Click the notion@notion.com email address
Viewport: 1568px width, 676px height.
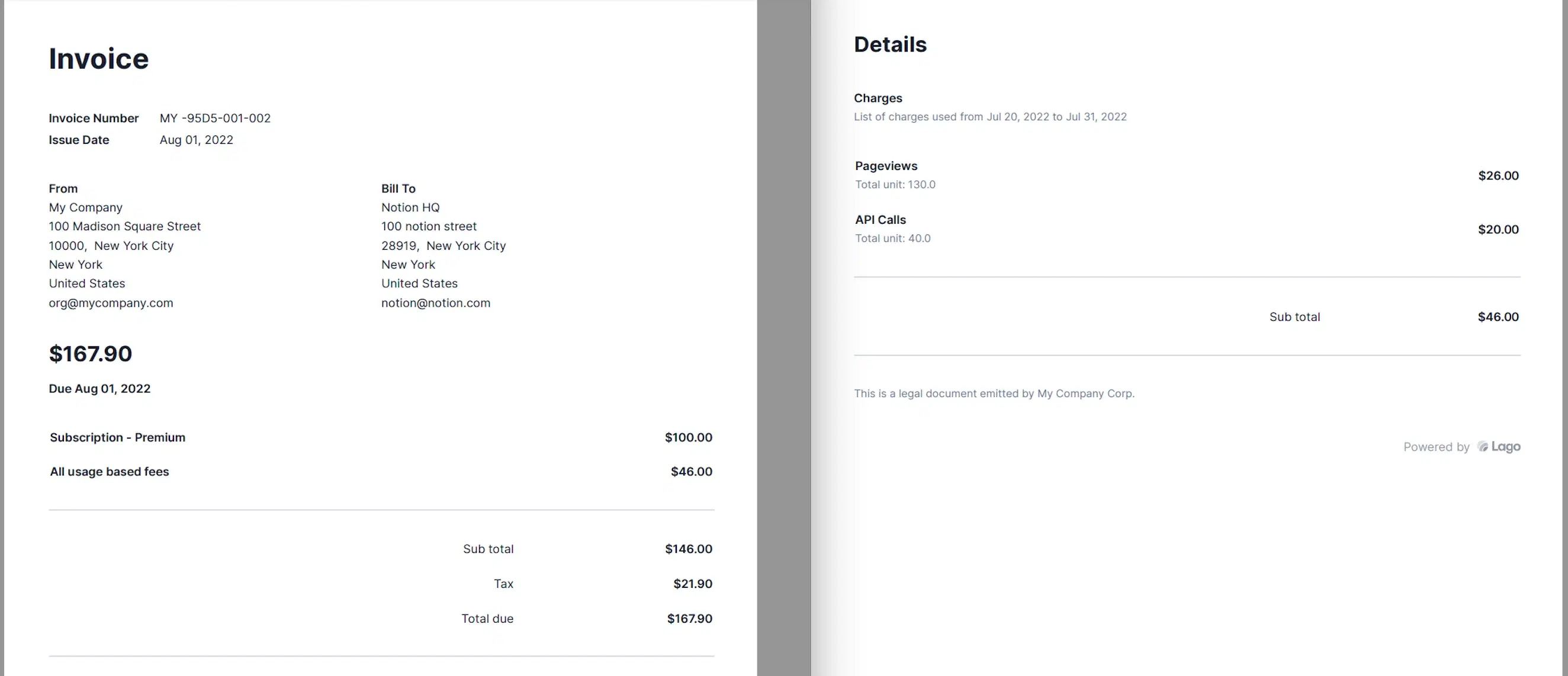pos(435,303)
